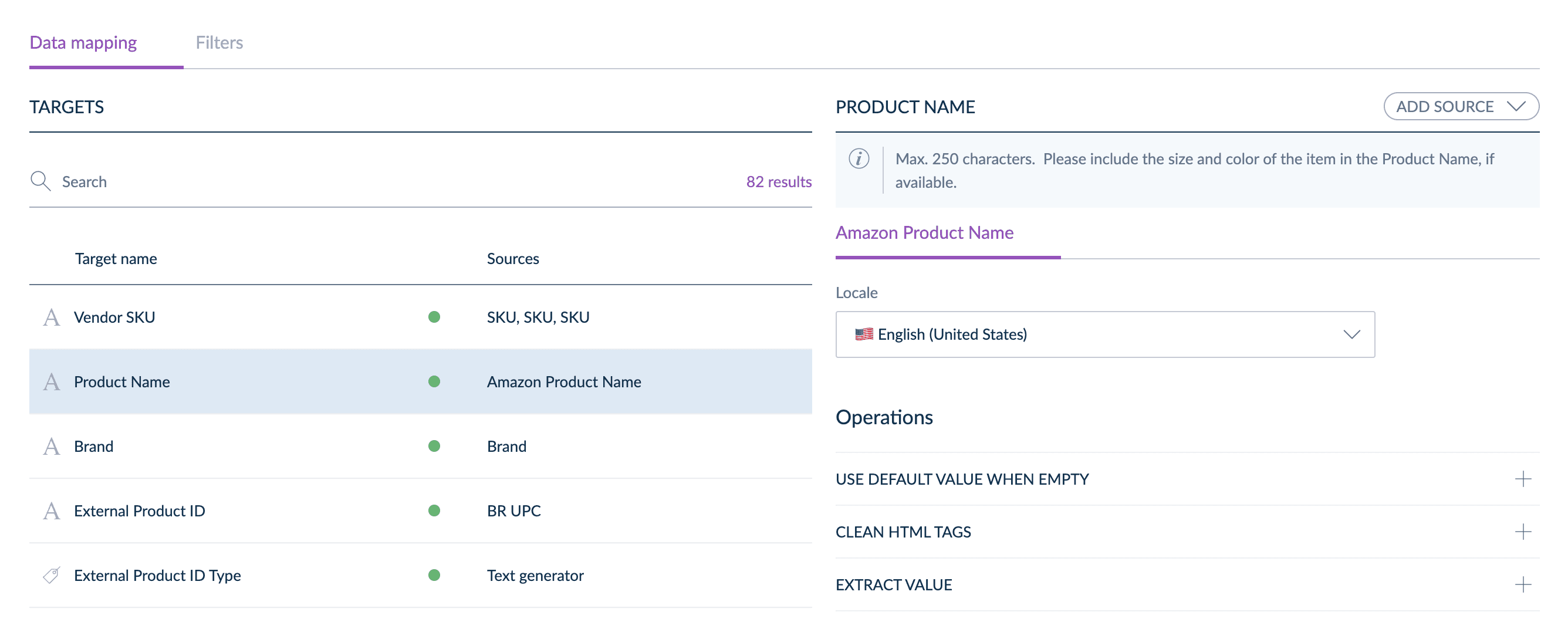Image resolution: width=1568 pixels, height=622 pixels.
Task: Switch to the Data mapping tab
Action: [x=83, y=43]
